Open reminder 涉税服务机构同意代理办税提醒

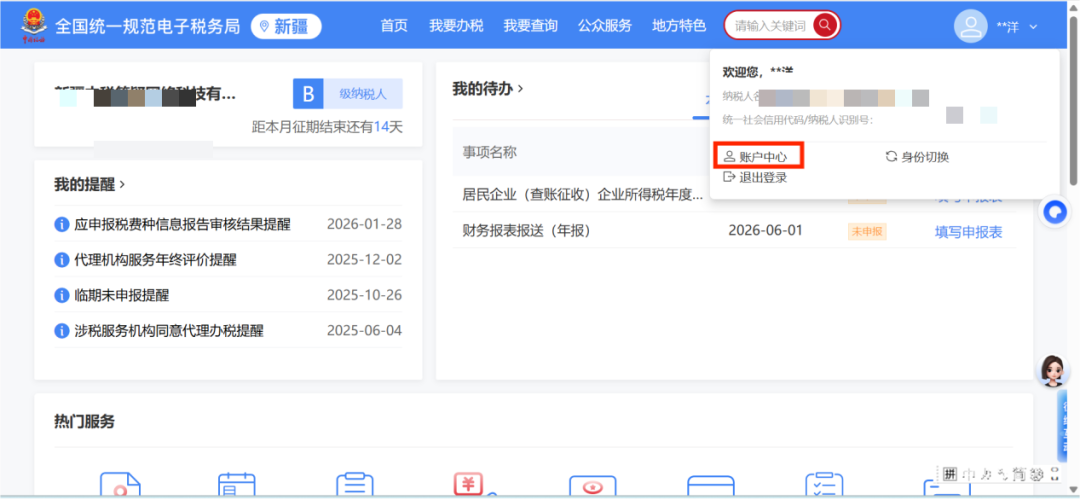click(x=169, y=331)
